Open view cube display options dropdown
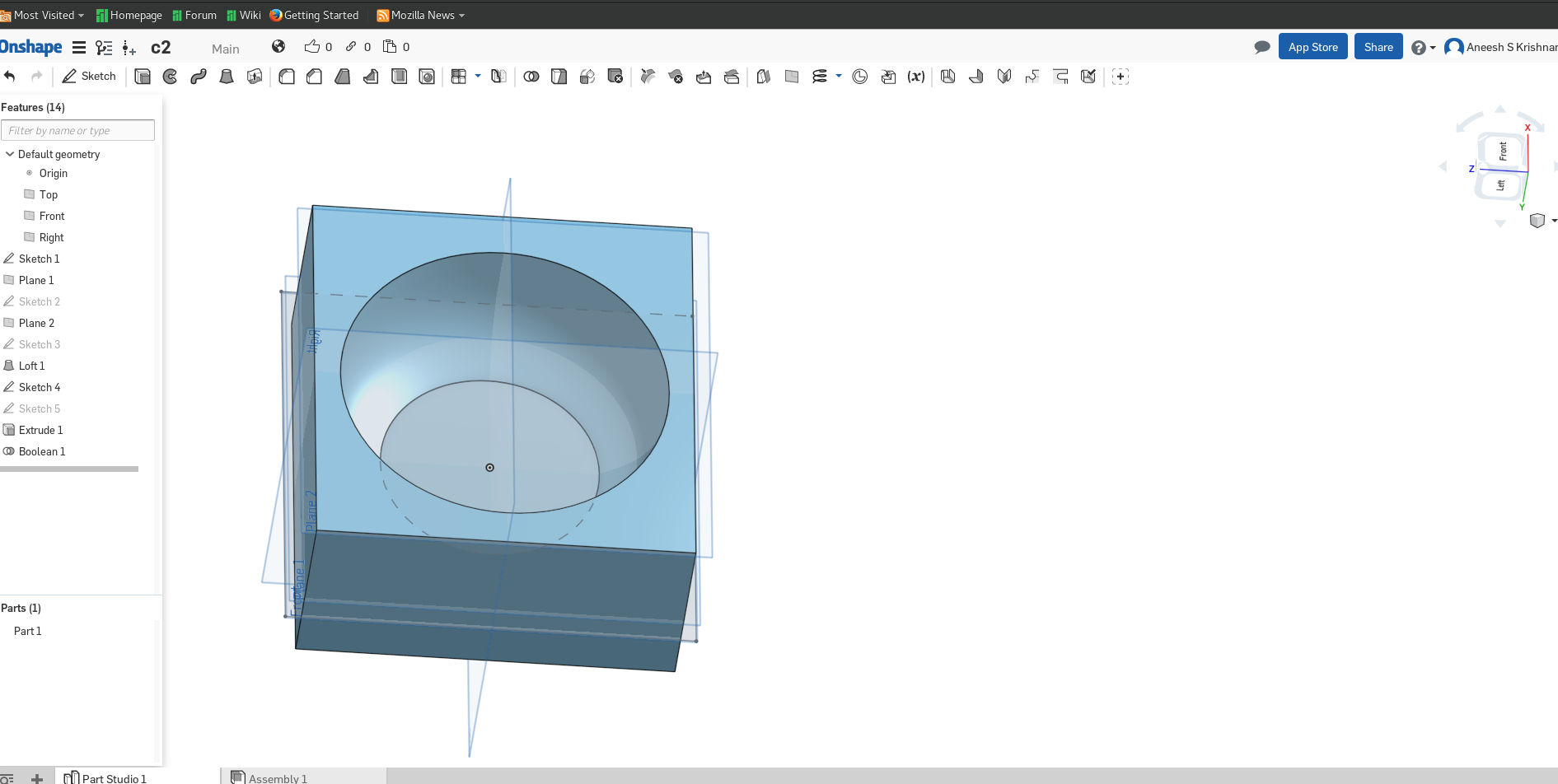 point(1554,221)
